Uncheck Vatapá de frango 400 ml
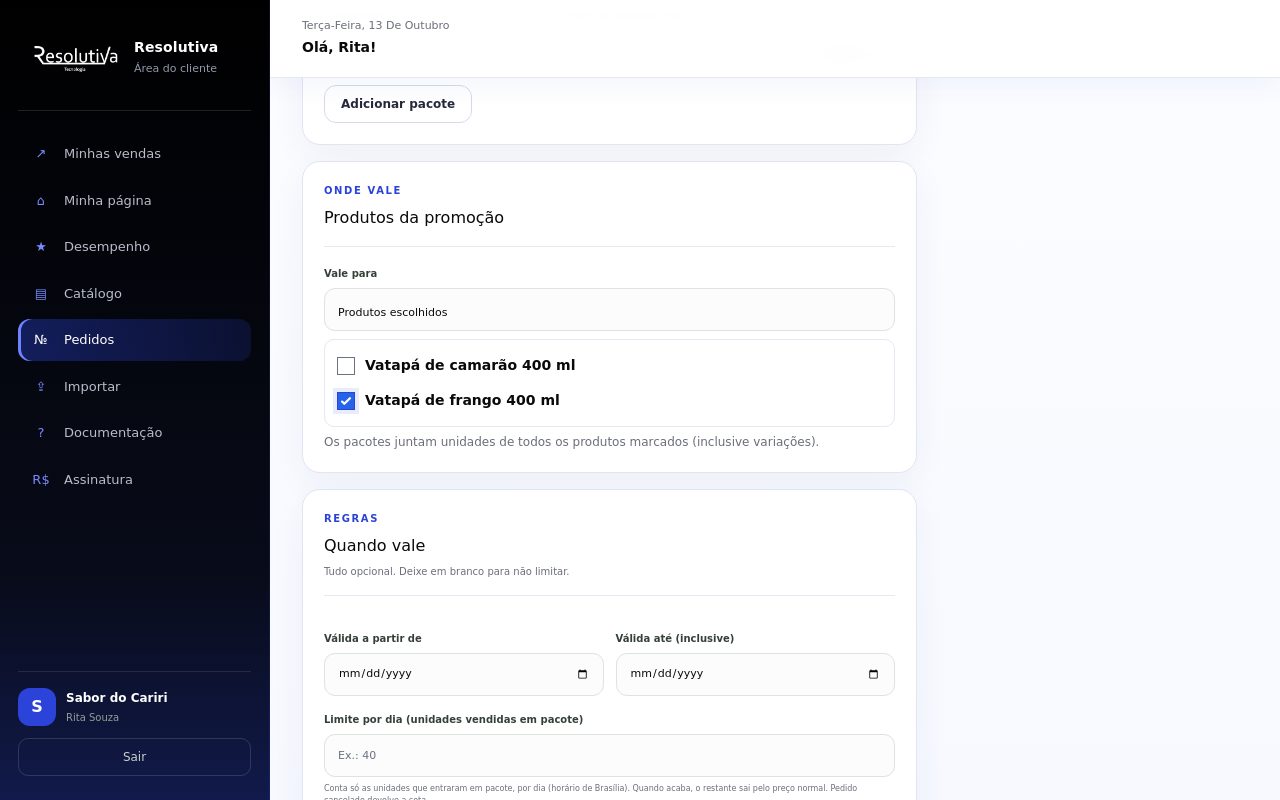The height and width of the screenshot is (800, 1280). tap(346, 401)
